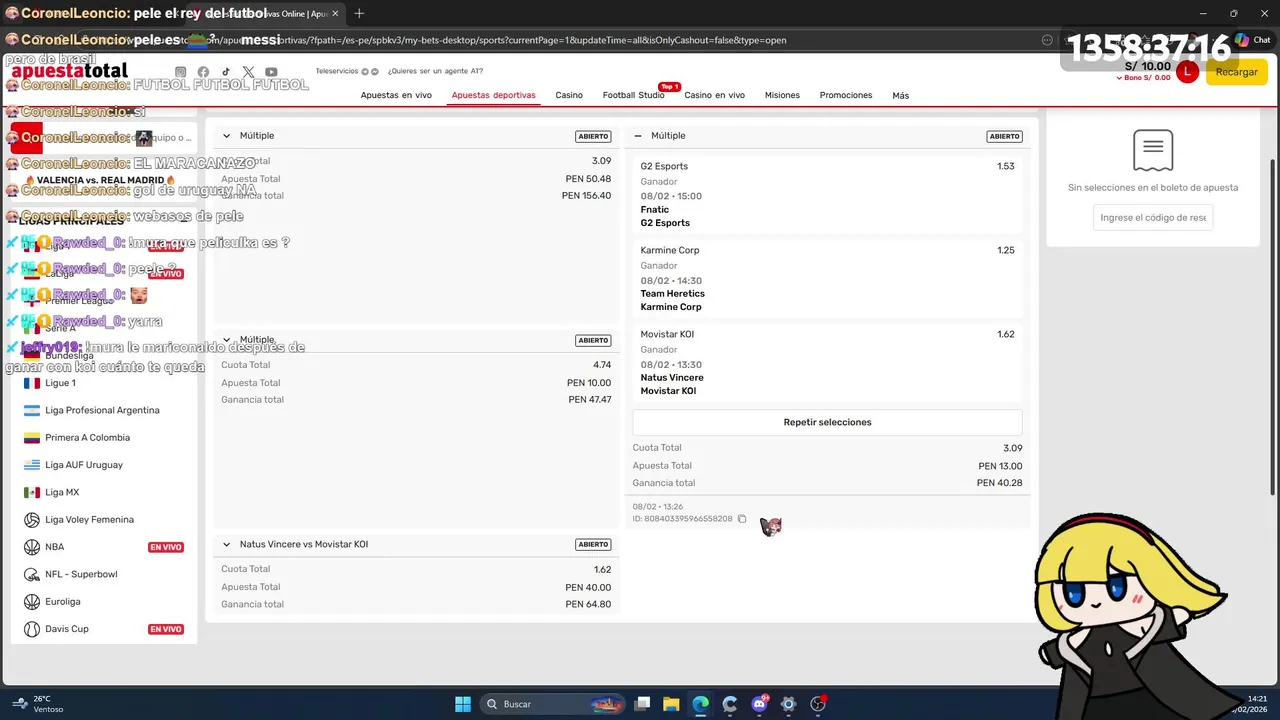
Task: Click the Liga MX flag icon
Action: 32,492
